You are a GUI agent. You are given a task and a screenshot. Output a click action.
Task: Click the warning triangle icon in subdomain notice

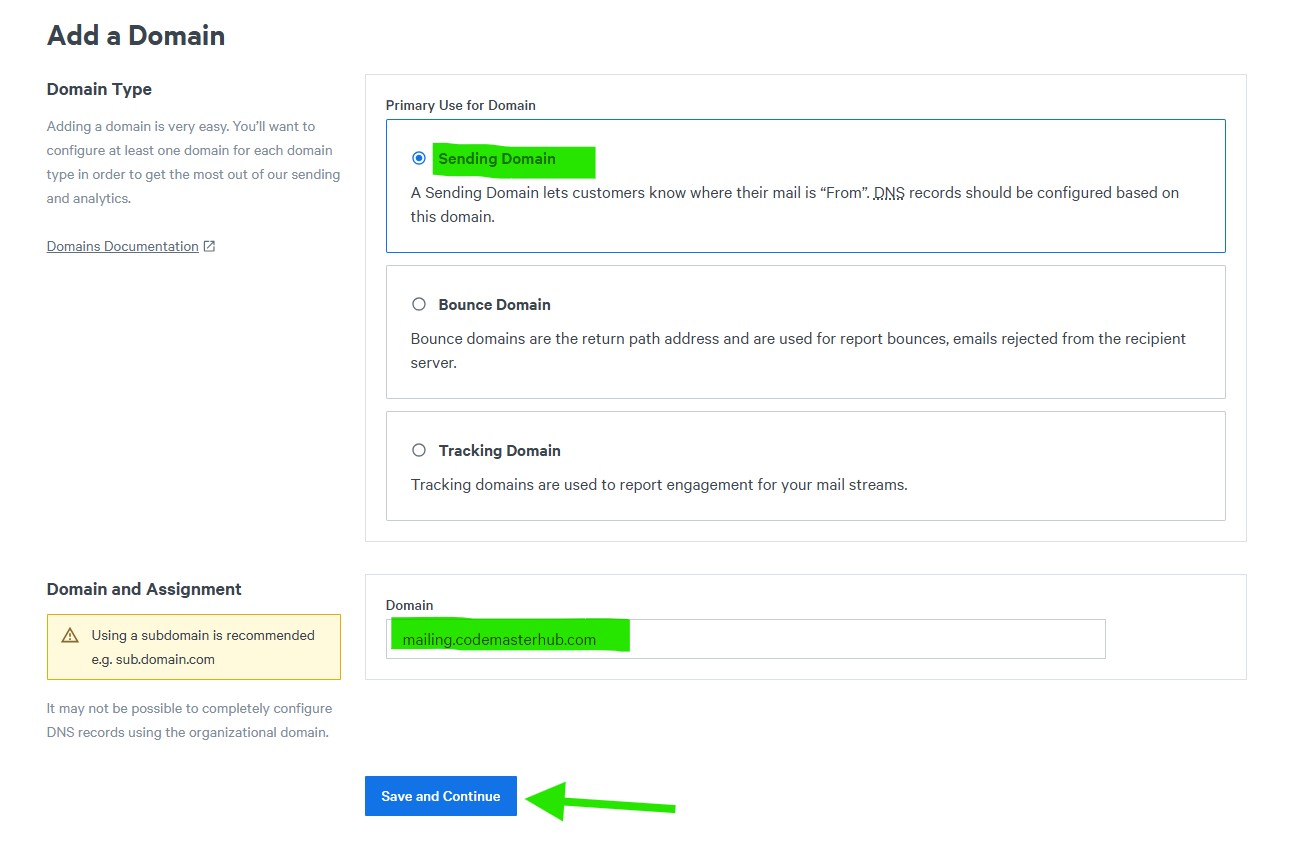coord(70,635)
